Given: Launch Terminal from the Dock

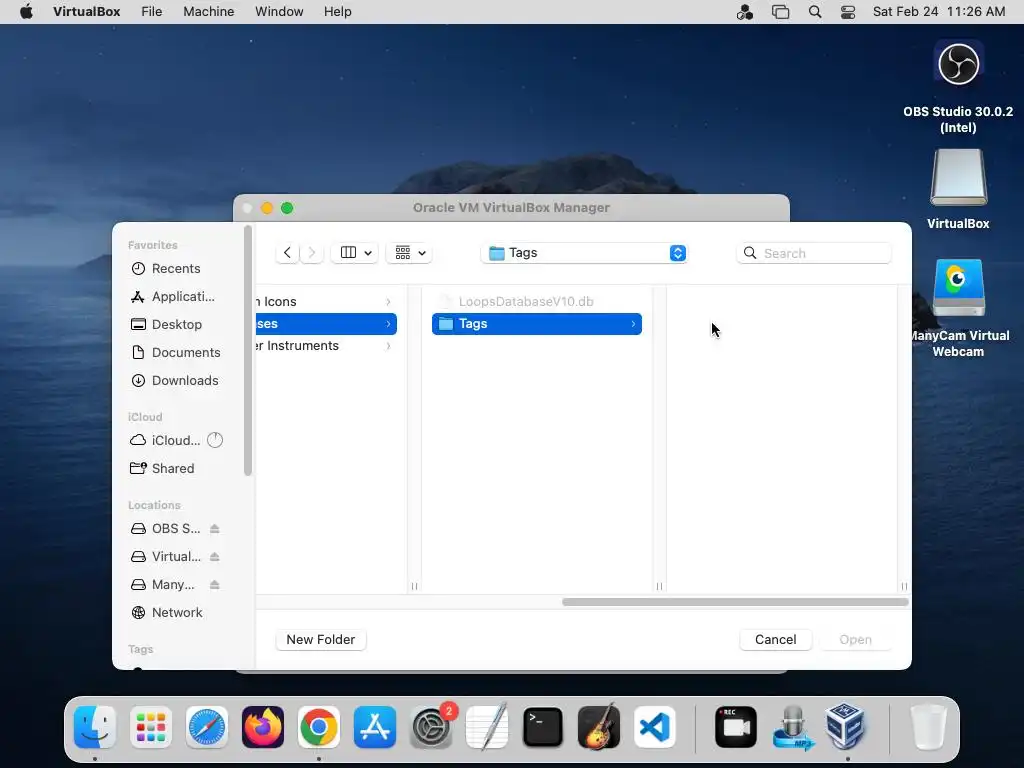Looking at the screenshot, I should pos(543,727).
